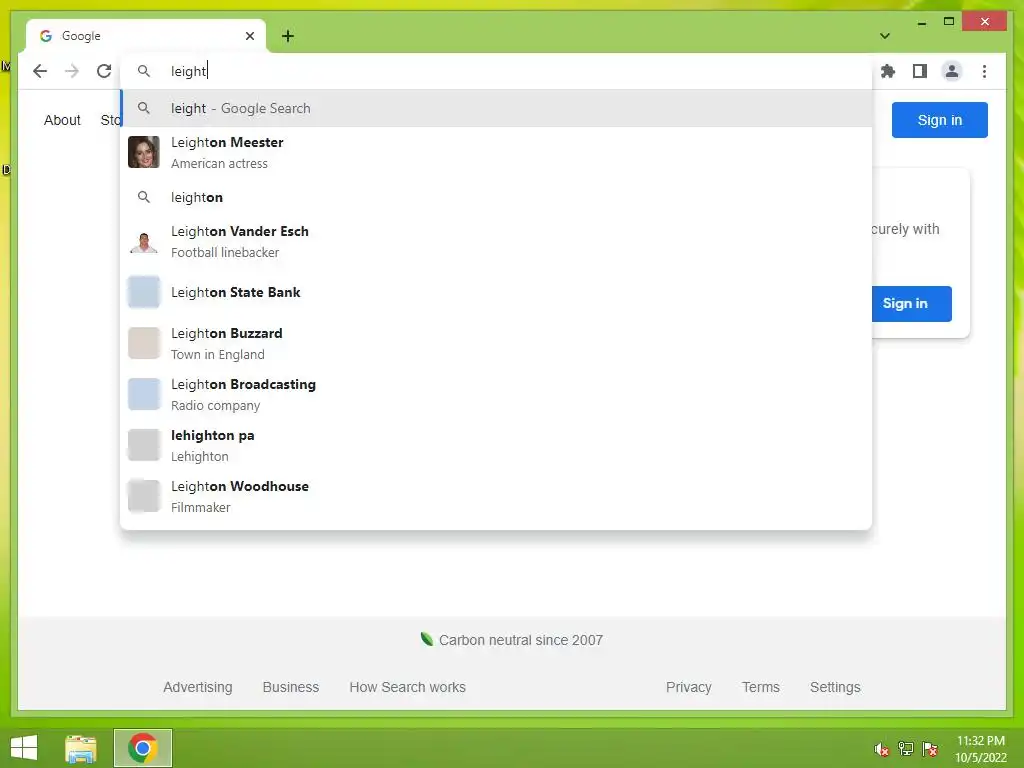The image size is (1024, 768).
Task: Open the Chrome profile avatar
Action: (x=952, y=71)
